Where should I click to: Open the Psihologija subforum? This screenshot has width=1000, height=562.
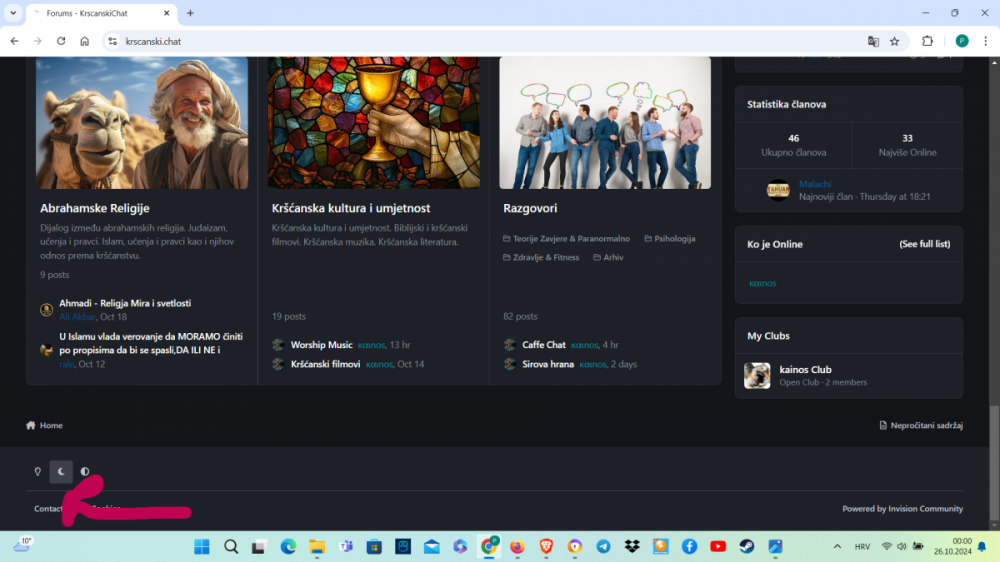click(x=674, y=239)
